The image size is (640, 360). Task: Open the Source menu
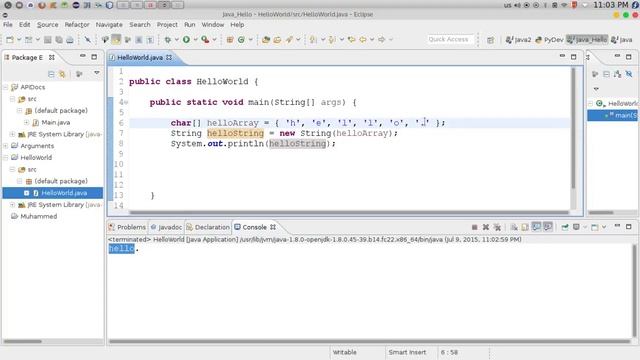click(x=47, y=24)
